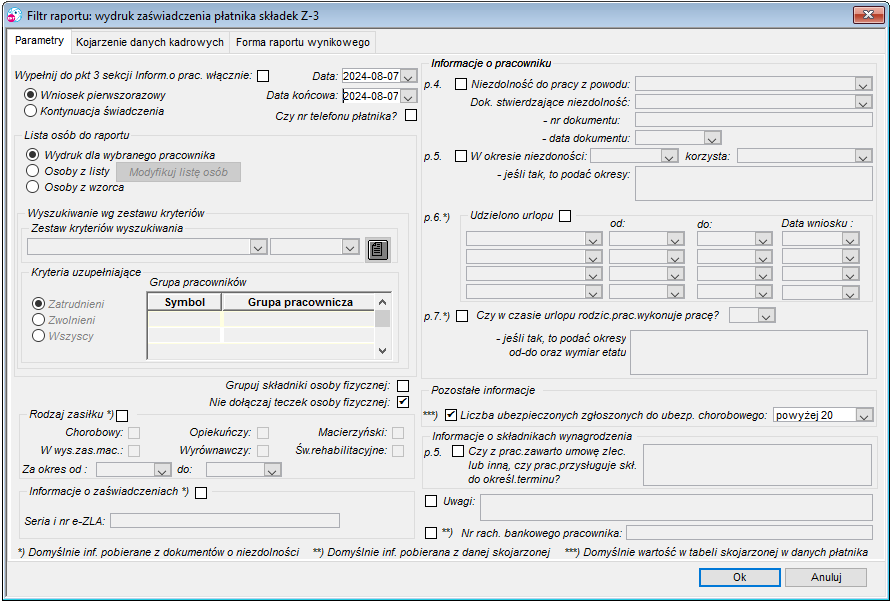891x604 pixels.
Task: Uncheck Nie dołączaj teczek osoby fizycznej
Action: click(403, 402)
